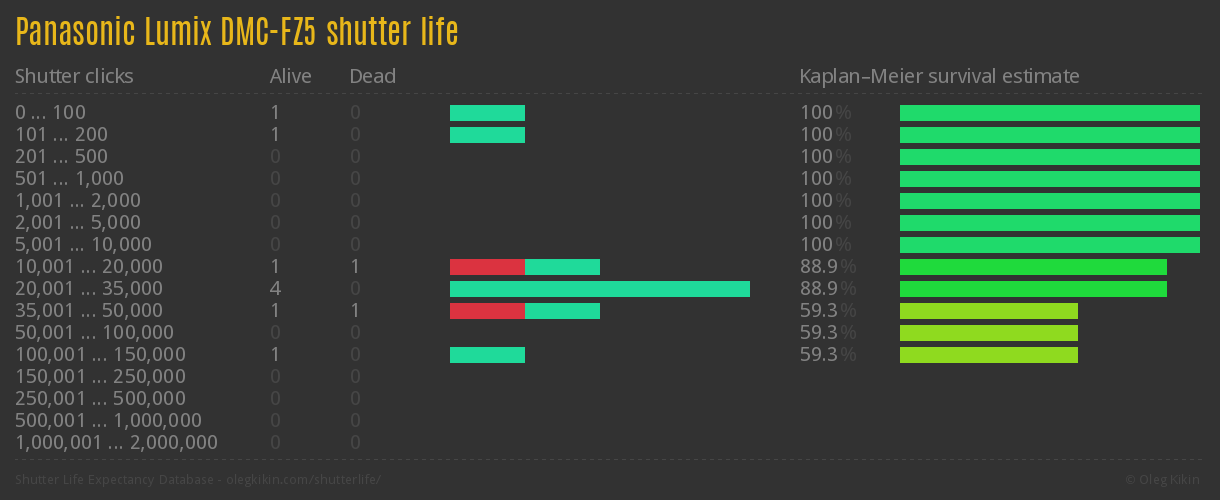Click the 59.3% value for 35,001 … 50,000

827,311
